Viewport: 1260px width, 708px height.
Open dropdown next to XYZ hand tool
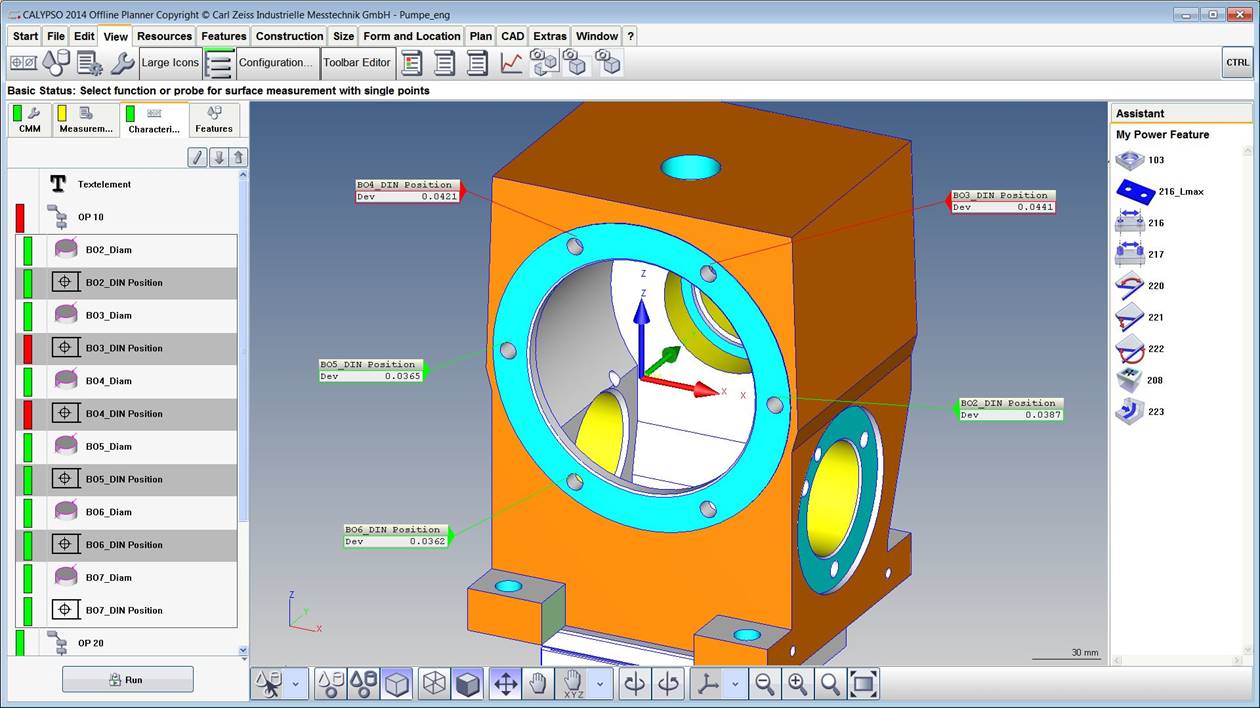coord(600,684)
